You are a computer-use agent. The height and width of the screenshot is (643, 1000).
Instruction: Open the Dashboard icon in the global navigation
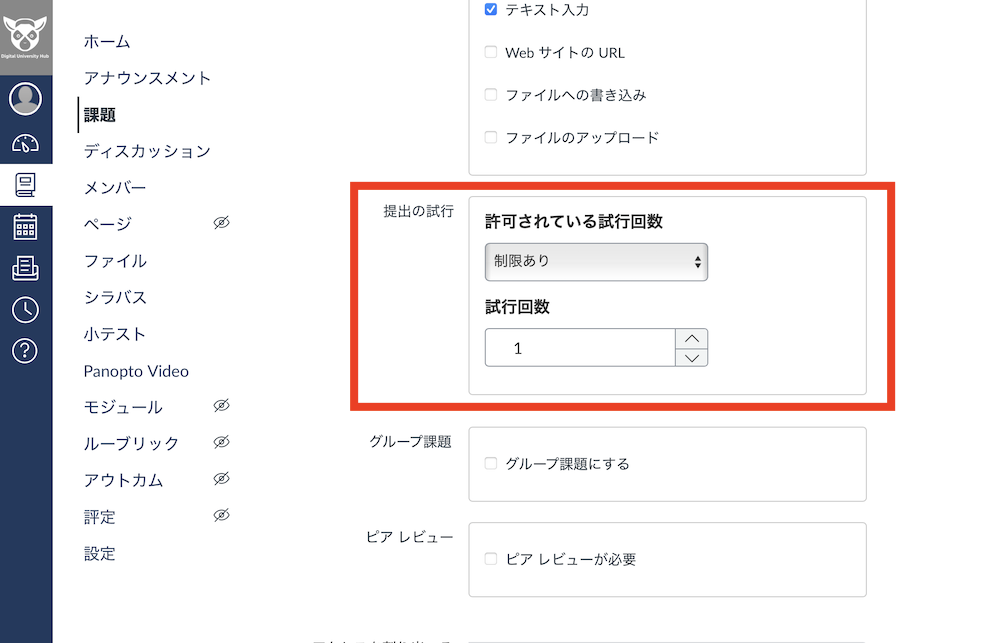pyautogui.click(x=25, y=142)
